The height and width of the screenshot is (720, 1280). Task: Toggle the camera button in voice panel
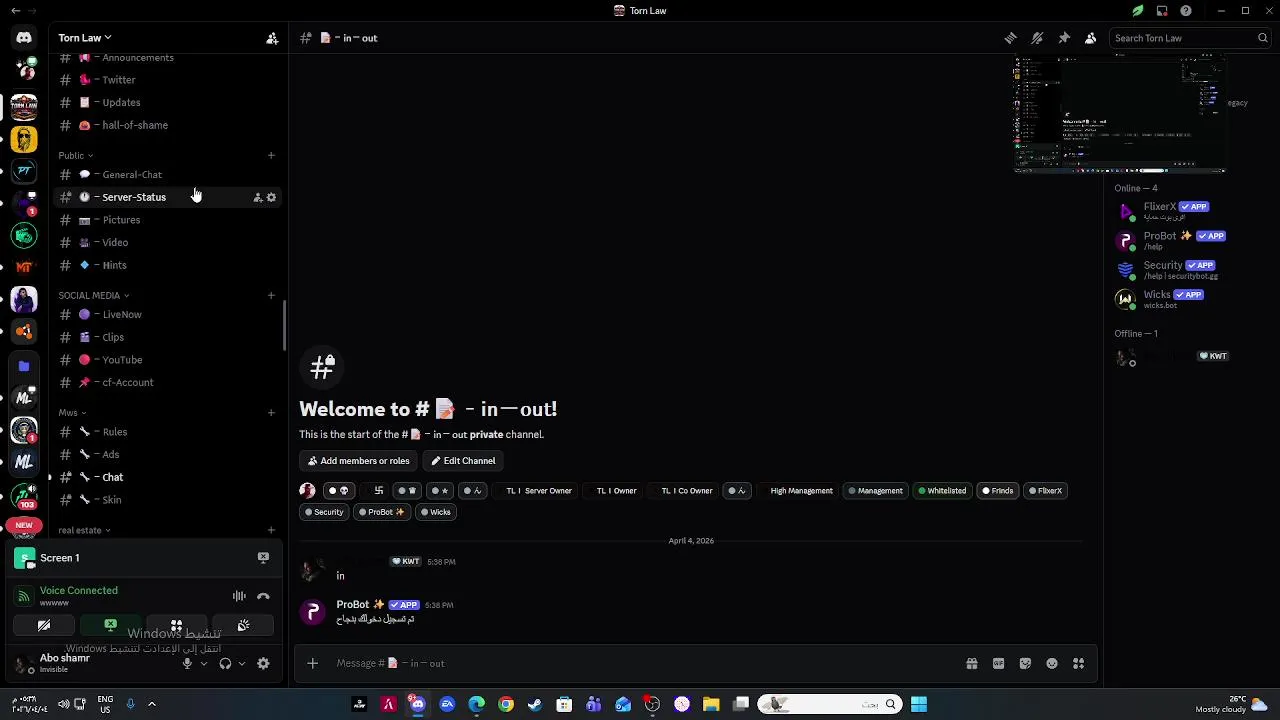coord(44,626)
